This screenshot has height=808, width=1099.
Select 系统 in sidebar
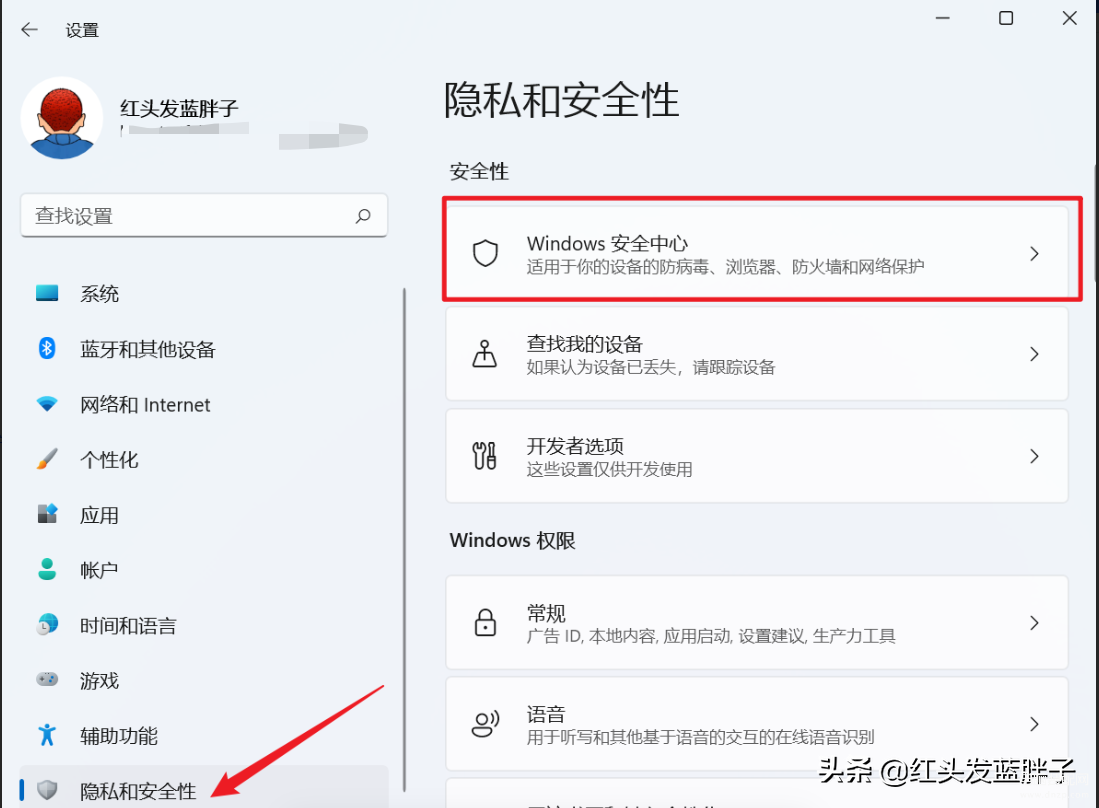(99, 294)
